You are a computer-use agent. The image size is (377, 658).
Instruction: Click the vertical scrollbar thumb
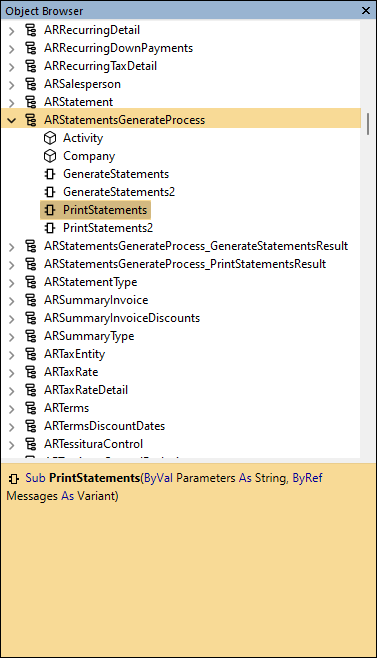(x=368, y=124)
